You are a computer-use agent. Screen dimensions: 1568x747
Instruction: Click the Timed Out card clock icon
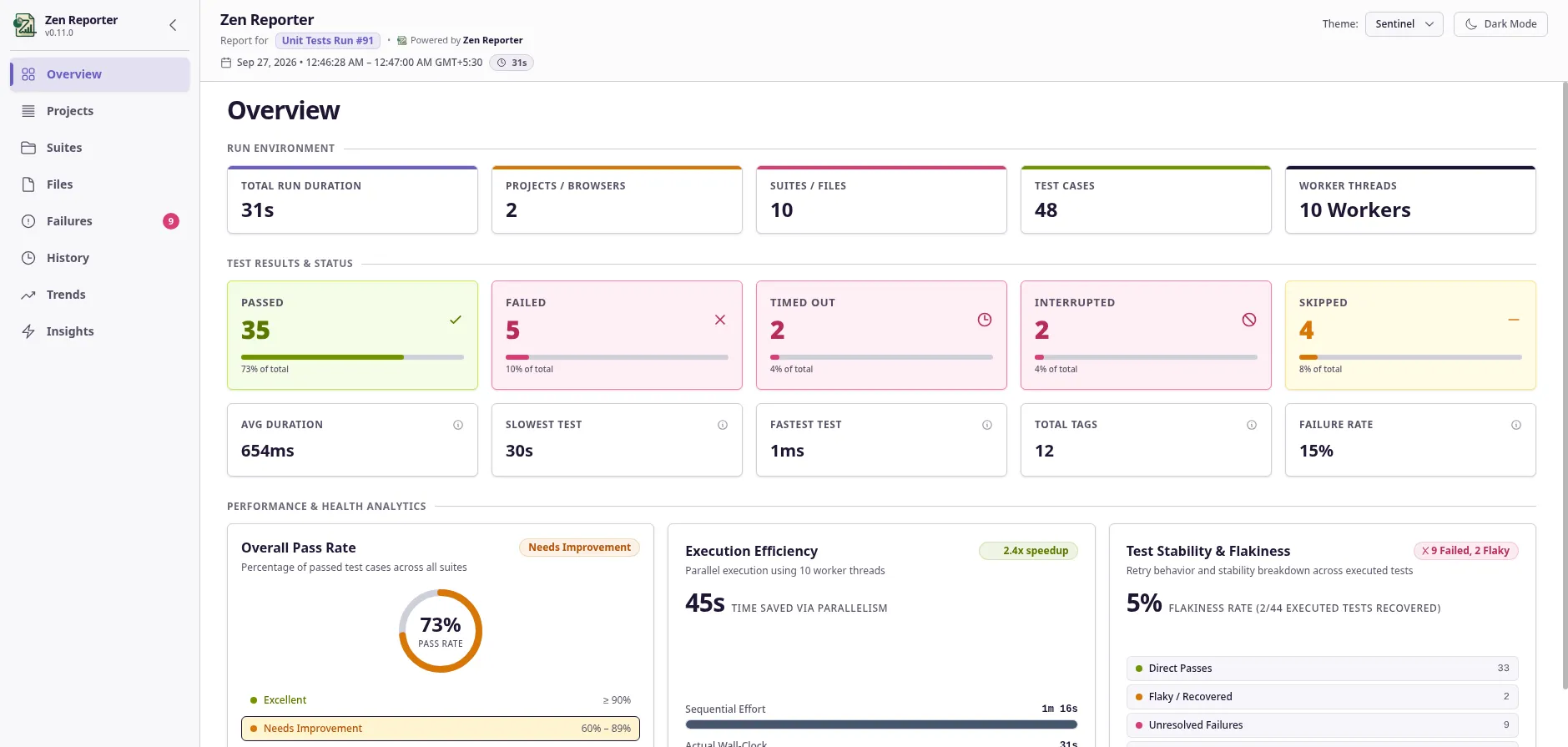pyautogui.click(x=985, y=320)
